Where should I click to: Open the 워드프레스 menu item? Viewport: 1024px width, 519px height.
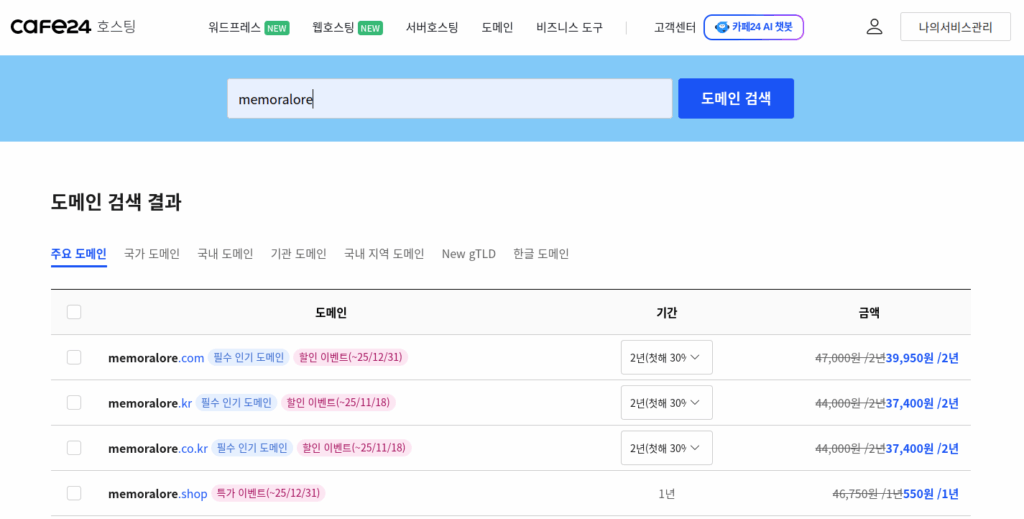pyautogui.click(x=234, y=27)
